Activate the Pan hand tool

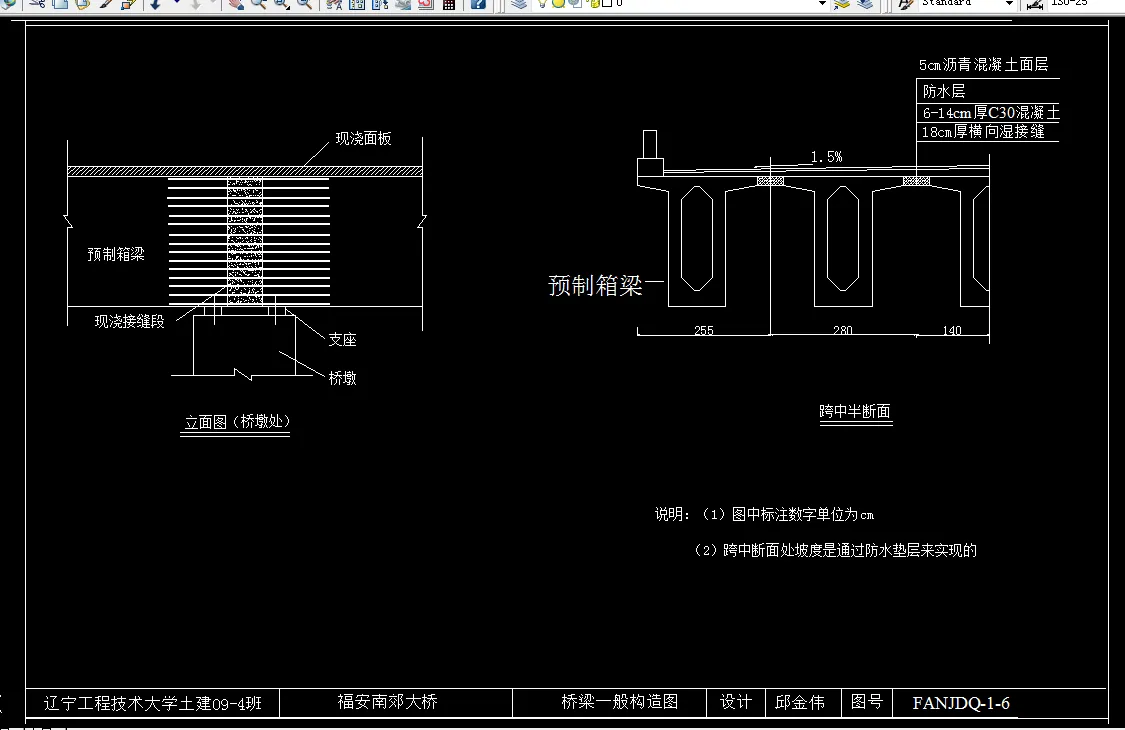(x=235, y=4)
